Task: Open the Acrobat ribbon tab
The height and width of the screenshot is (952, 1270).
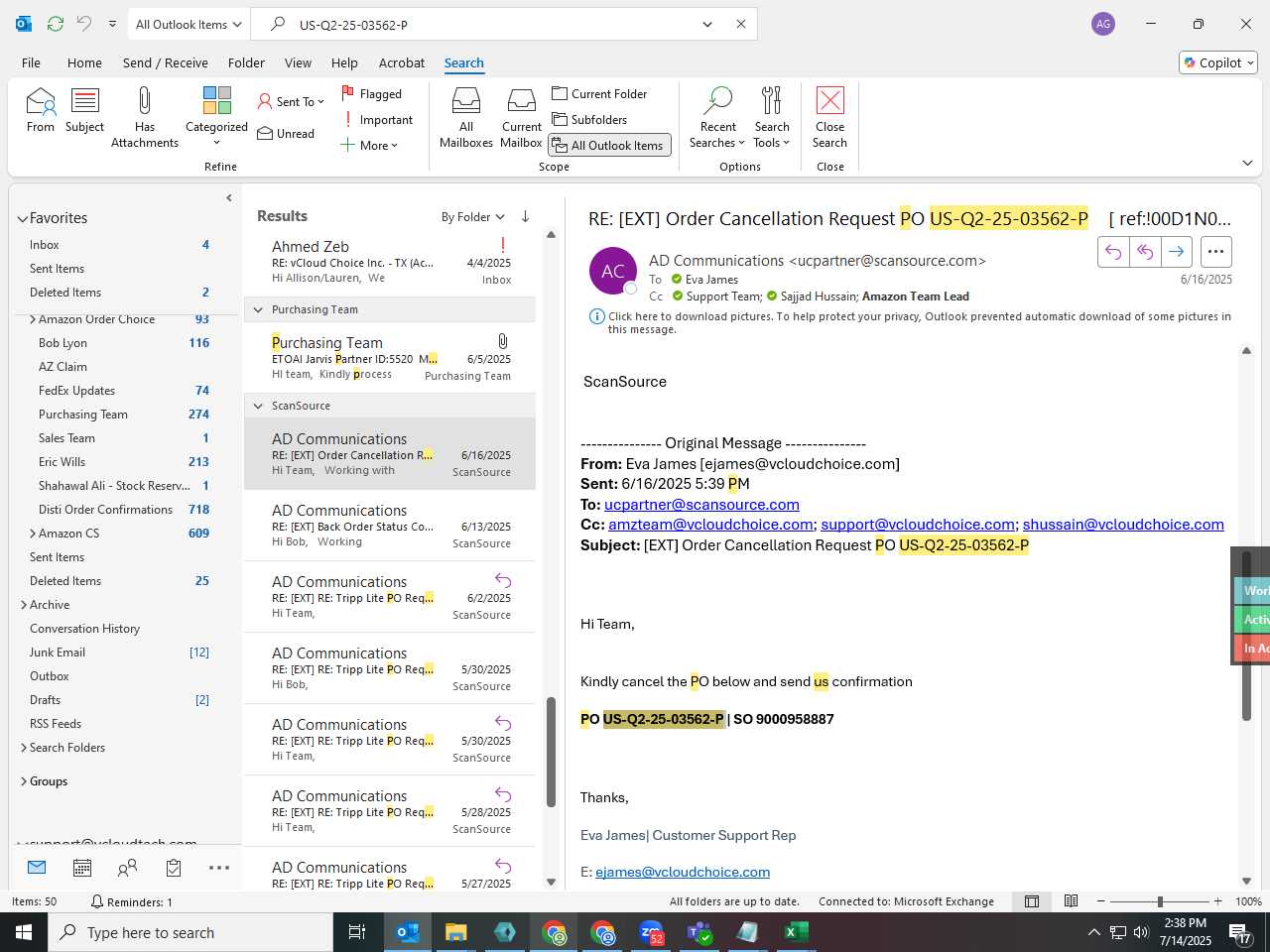Action: pyautogui.click(x=402, y=62)
